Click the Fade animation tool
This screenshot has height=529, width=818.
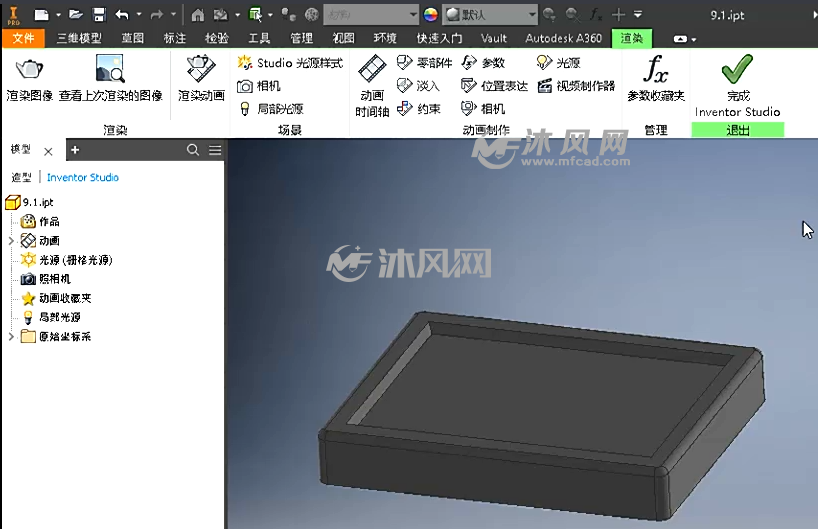tap(418, 86)
